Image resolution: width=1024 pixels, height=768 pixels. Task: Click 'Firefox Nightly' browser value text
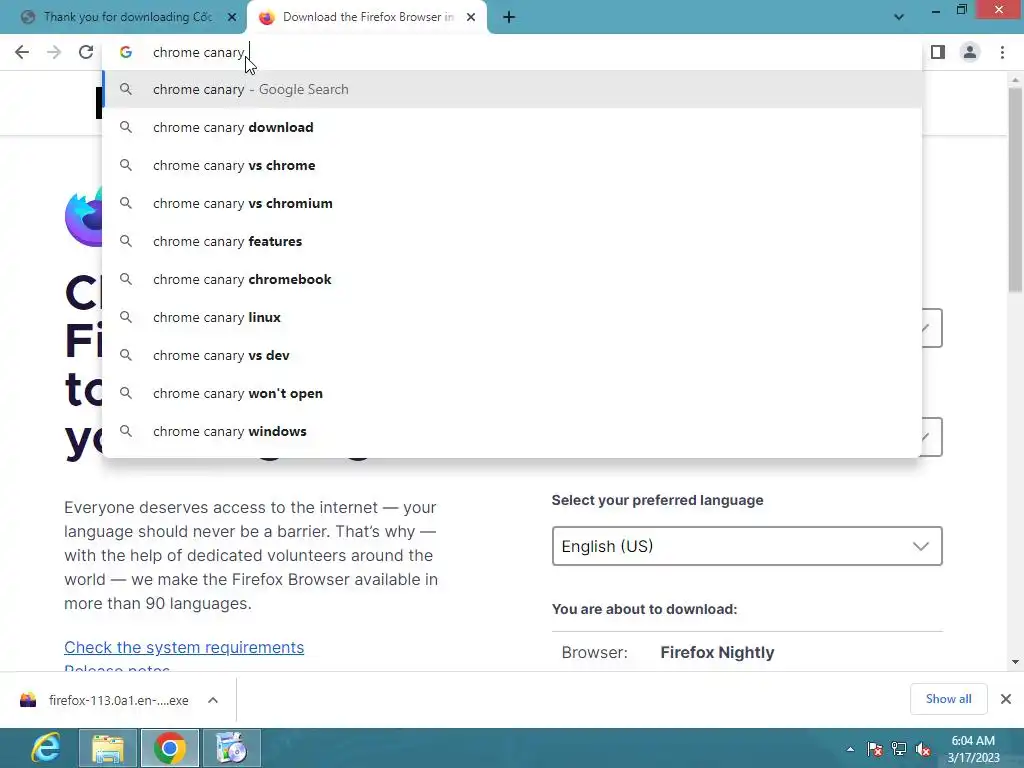click(717, 652)
